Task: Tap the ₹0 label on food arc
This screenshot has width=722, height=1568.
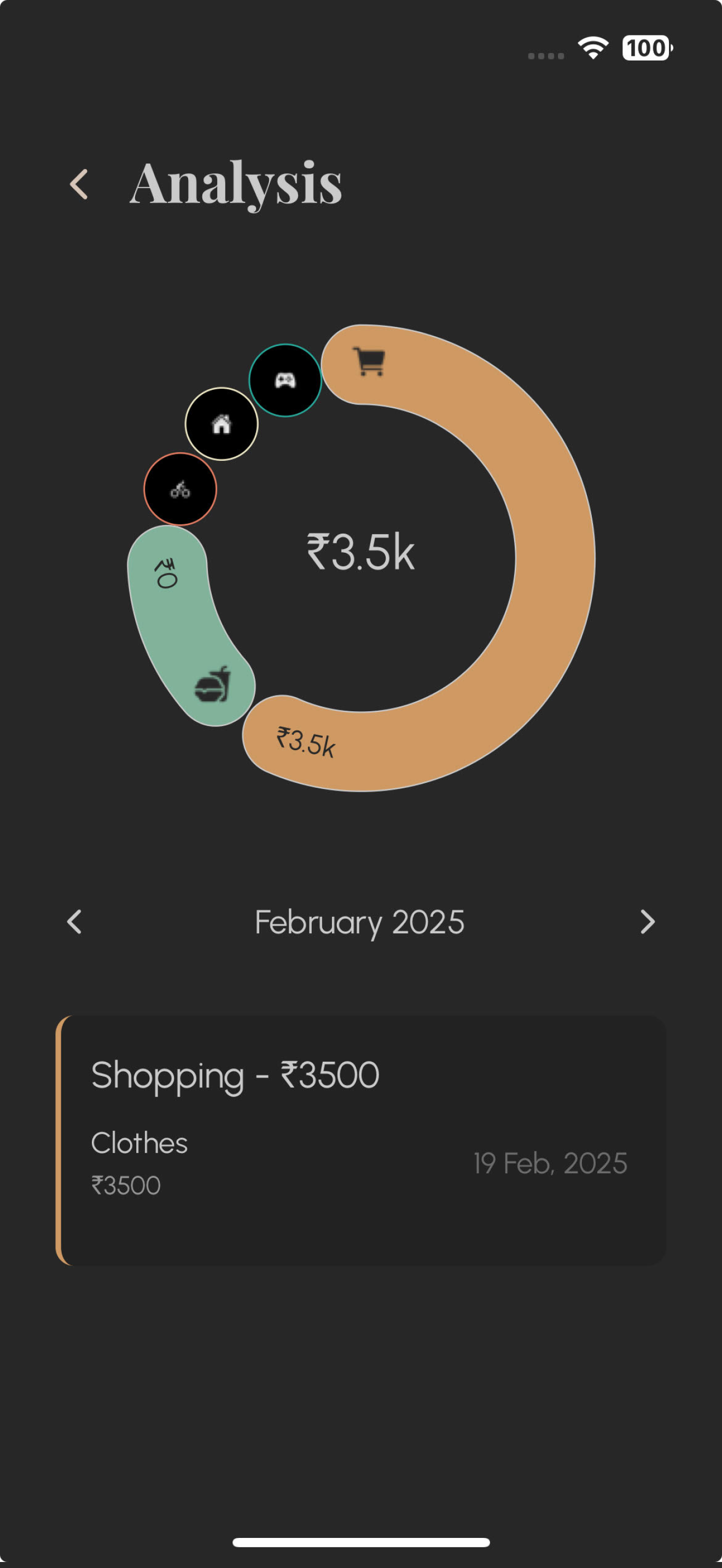Action: 166,574
